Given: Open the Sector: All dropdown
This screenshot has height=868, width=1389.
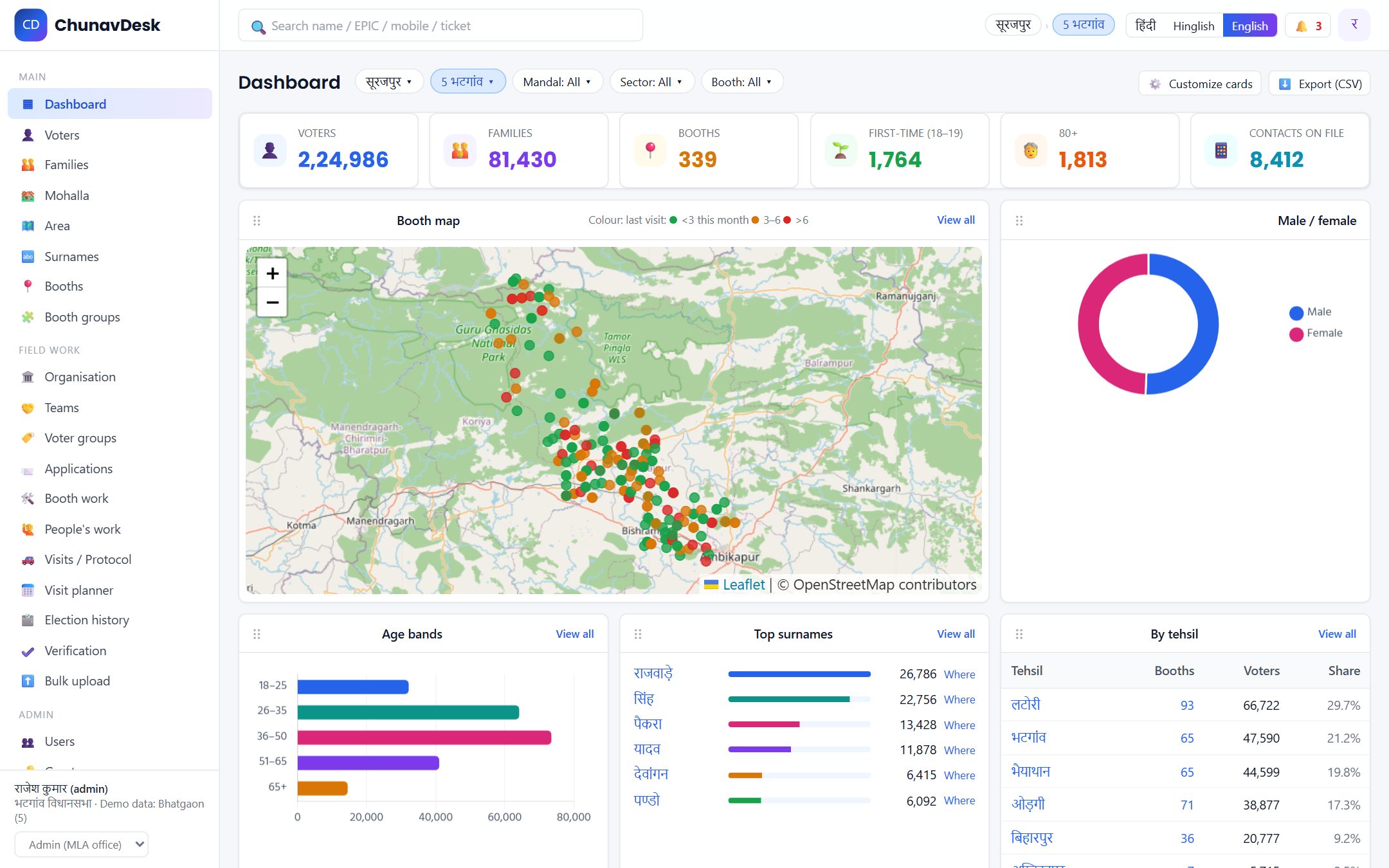Looking at the screenshot, I should point(651,82).
